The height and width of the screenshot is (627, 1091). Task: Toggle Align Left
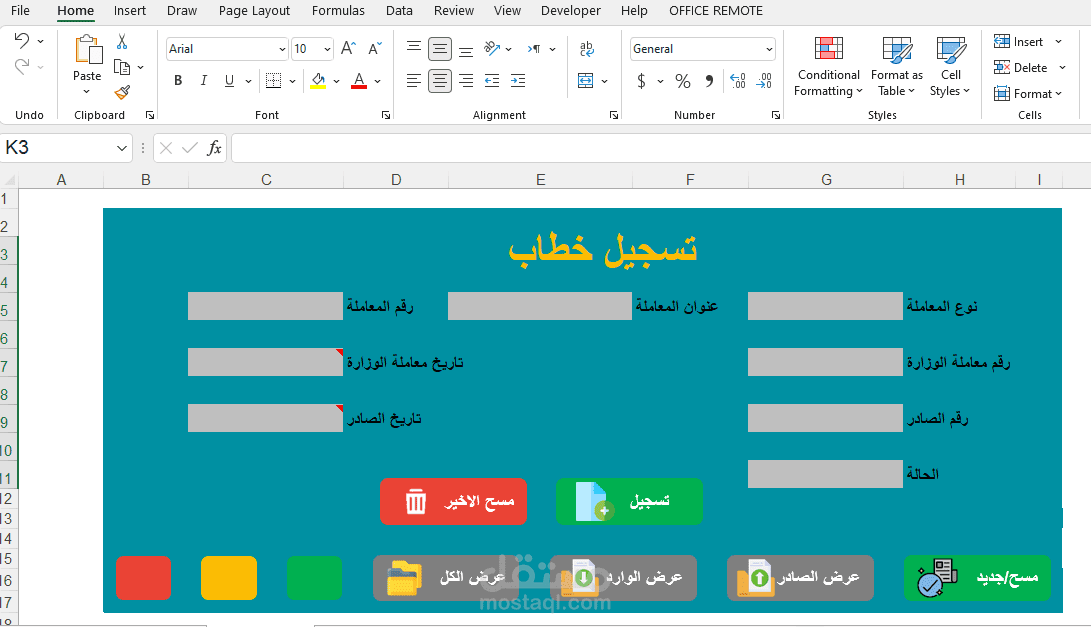tap(414, 81)
